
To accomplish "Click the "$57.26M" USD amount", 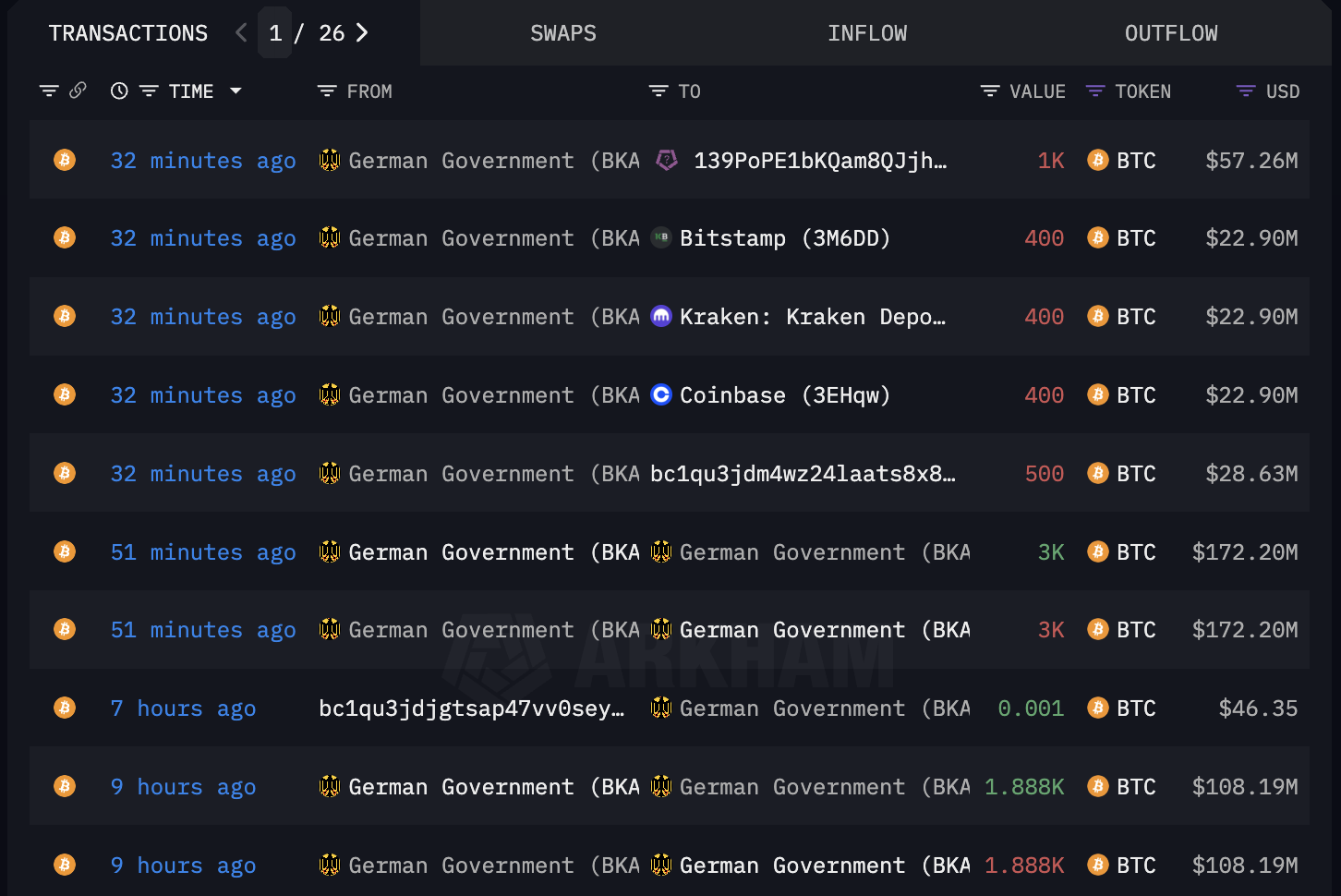I will (x=1251, y=160).
